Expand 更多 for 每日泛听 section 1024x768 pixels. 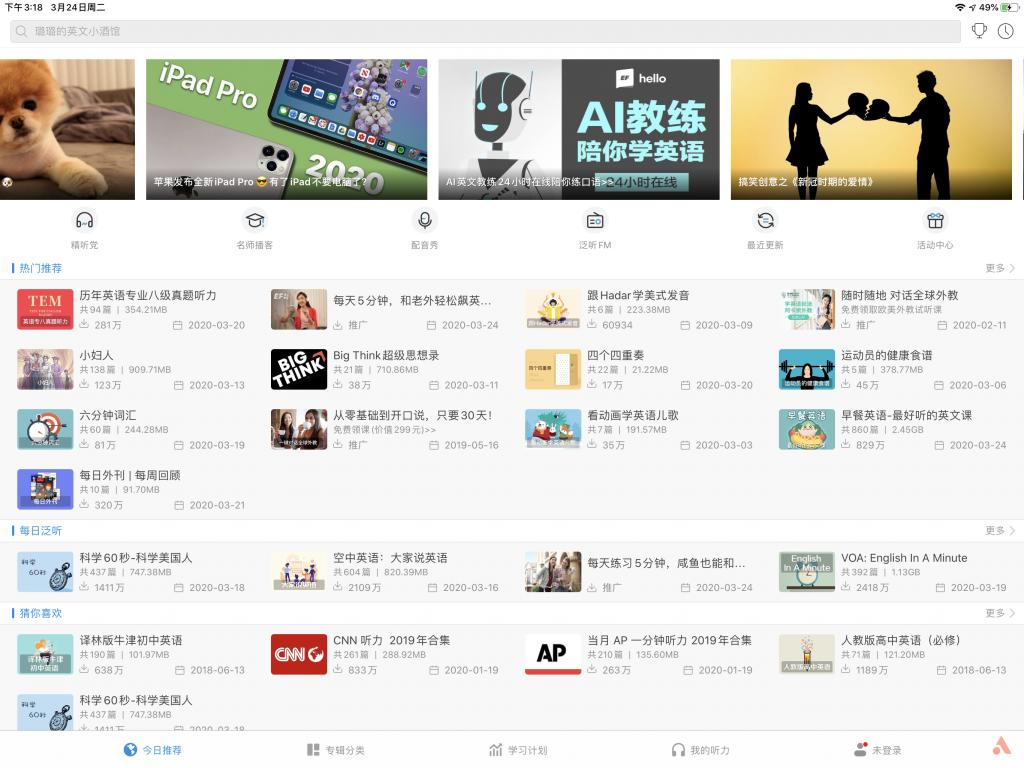coord(1000,530)
